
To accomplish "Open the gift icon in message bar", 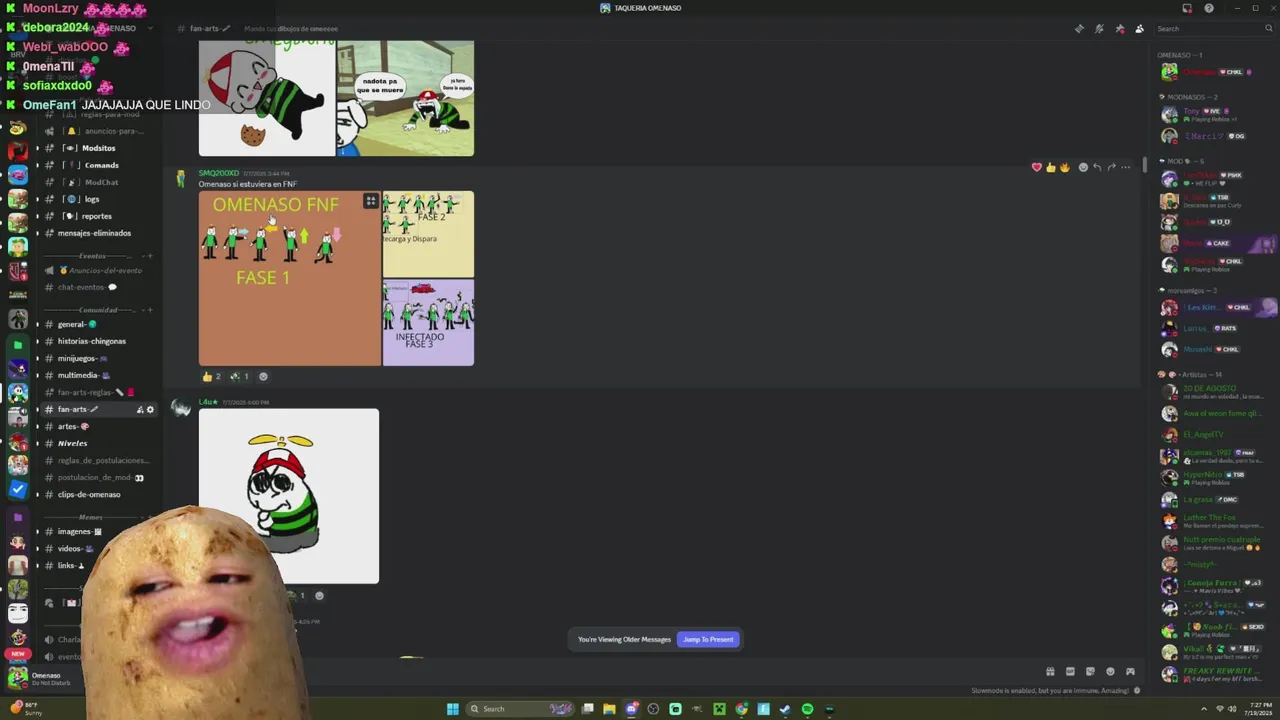I will pyautogui.click(x=1050, y=672).
